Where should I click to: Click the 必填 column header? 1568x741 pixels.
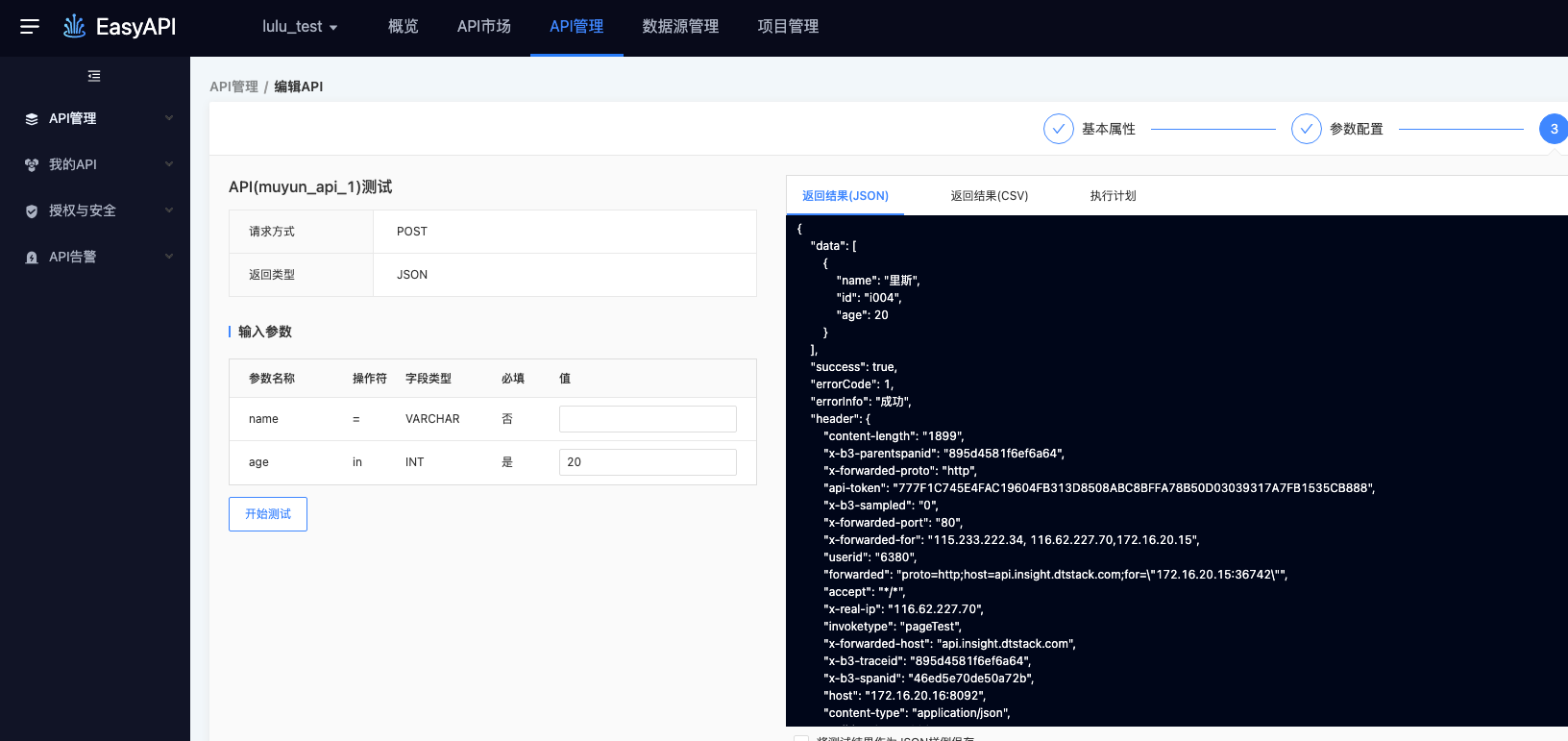[x=513, y=379]
